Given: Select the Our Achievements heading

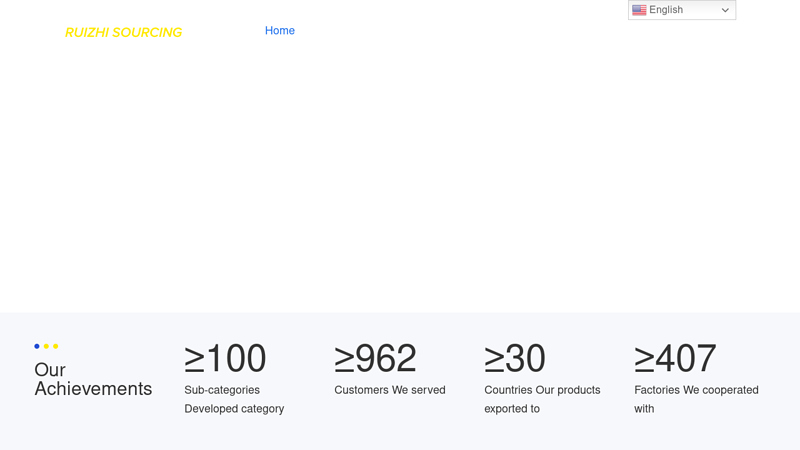Looking at the screenshot, I should point(93,379).
